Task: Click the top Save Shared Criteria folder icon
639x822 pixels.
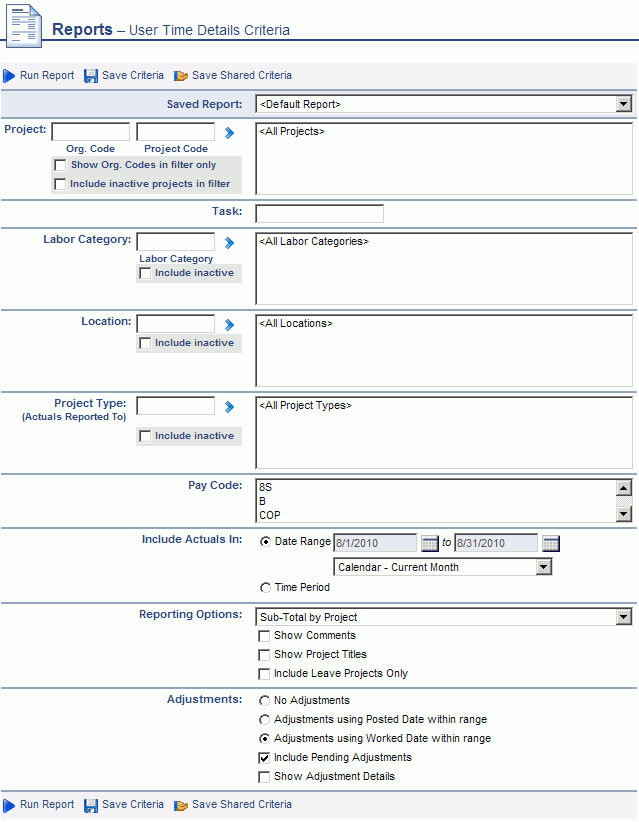Action: tap(181, 76)
